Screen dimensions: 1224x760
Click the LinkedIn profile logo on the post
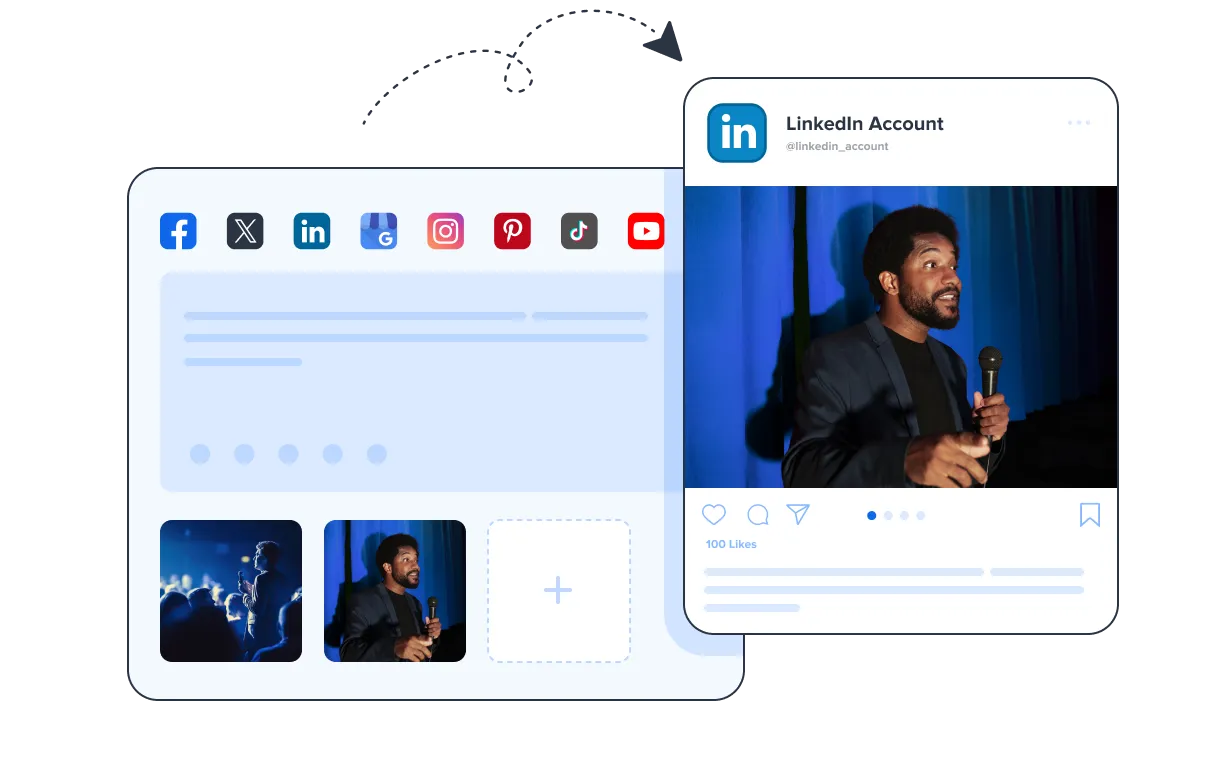pos(737,133)
